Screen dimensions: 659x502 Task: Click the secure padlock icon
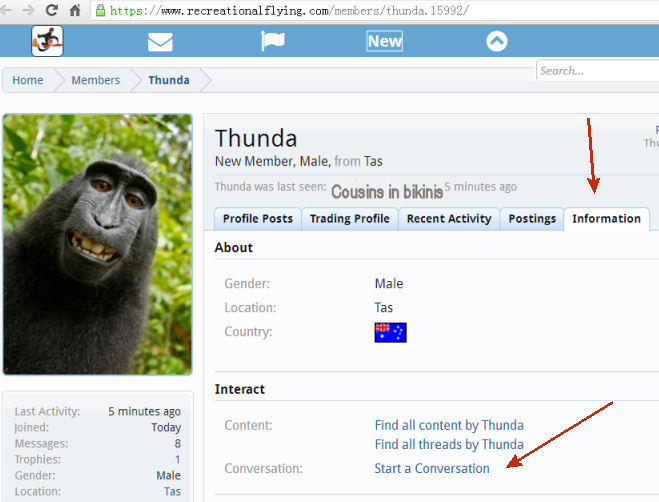(100, 10)
